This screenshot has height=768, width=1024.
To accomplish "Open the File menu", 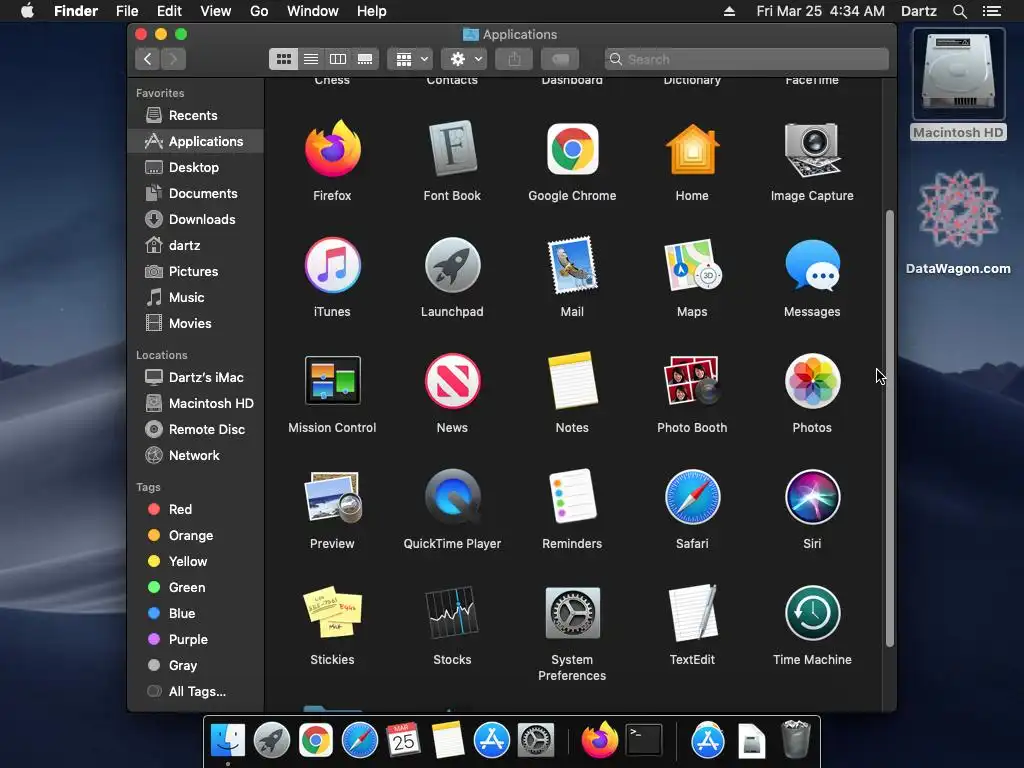I will 127,11.
